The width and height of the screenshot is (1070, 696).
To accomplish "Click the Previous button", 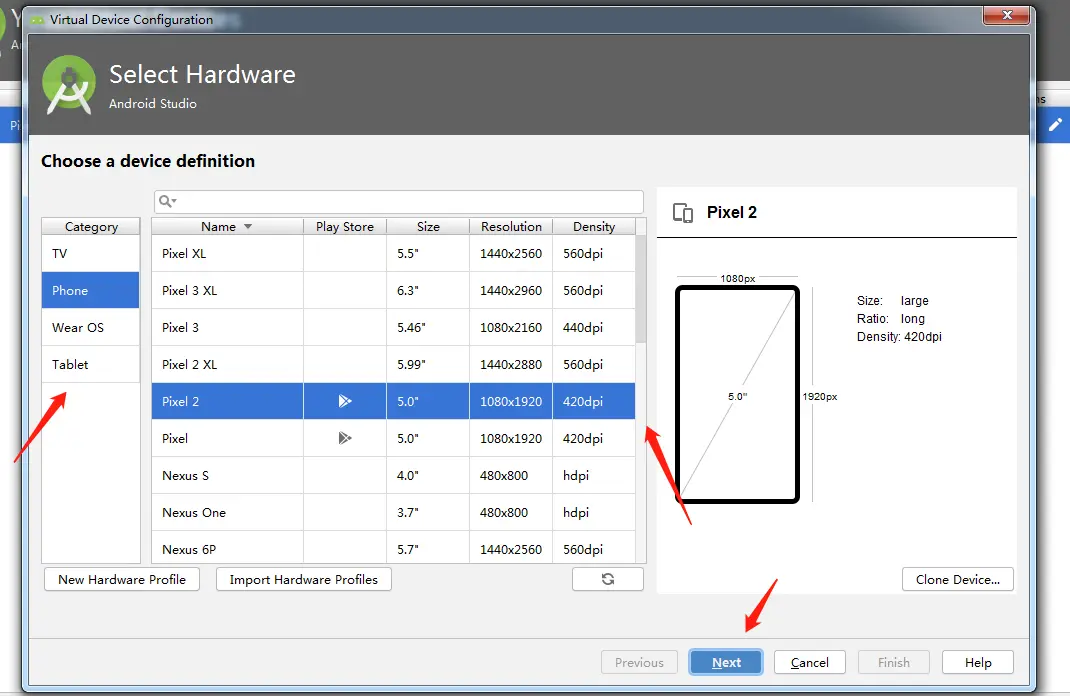I will pyautogui.click(x=639, y=663).
